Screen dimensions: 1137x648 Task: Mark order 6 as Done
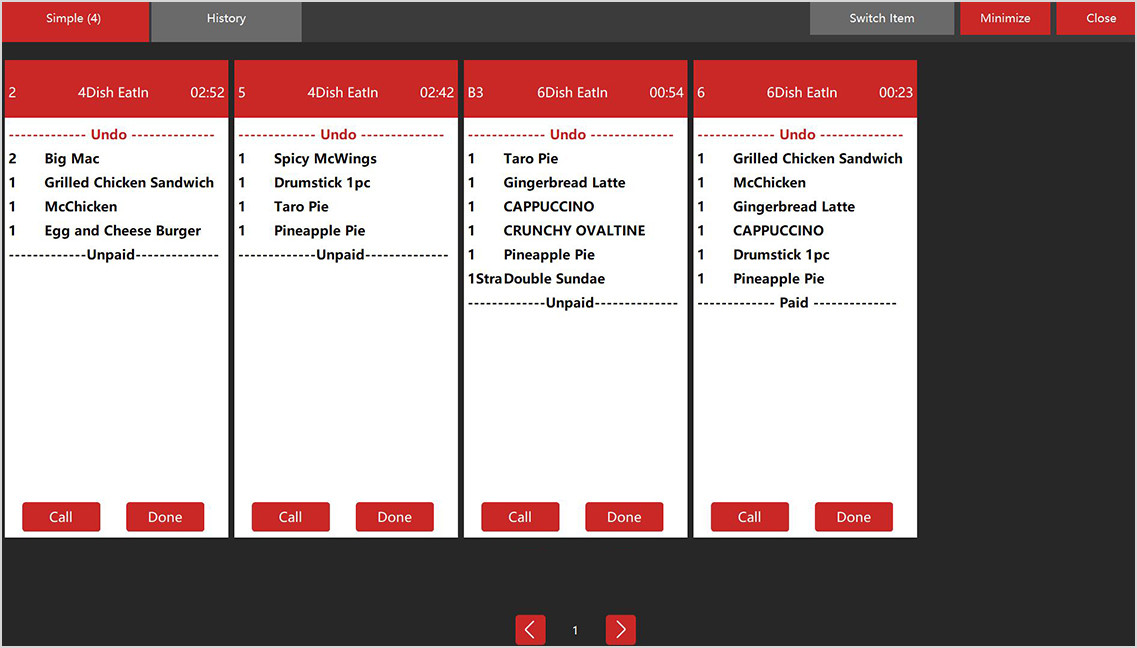[x=853, y=517]
